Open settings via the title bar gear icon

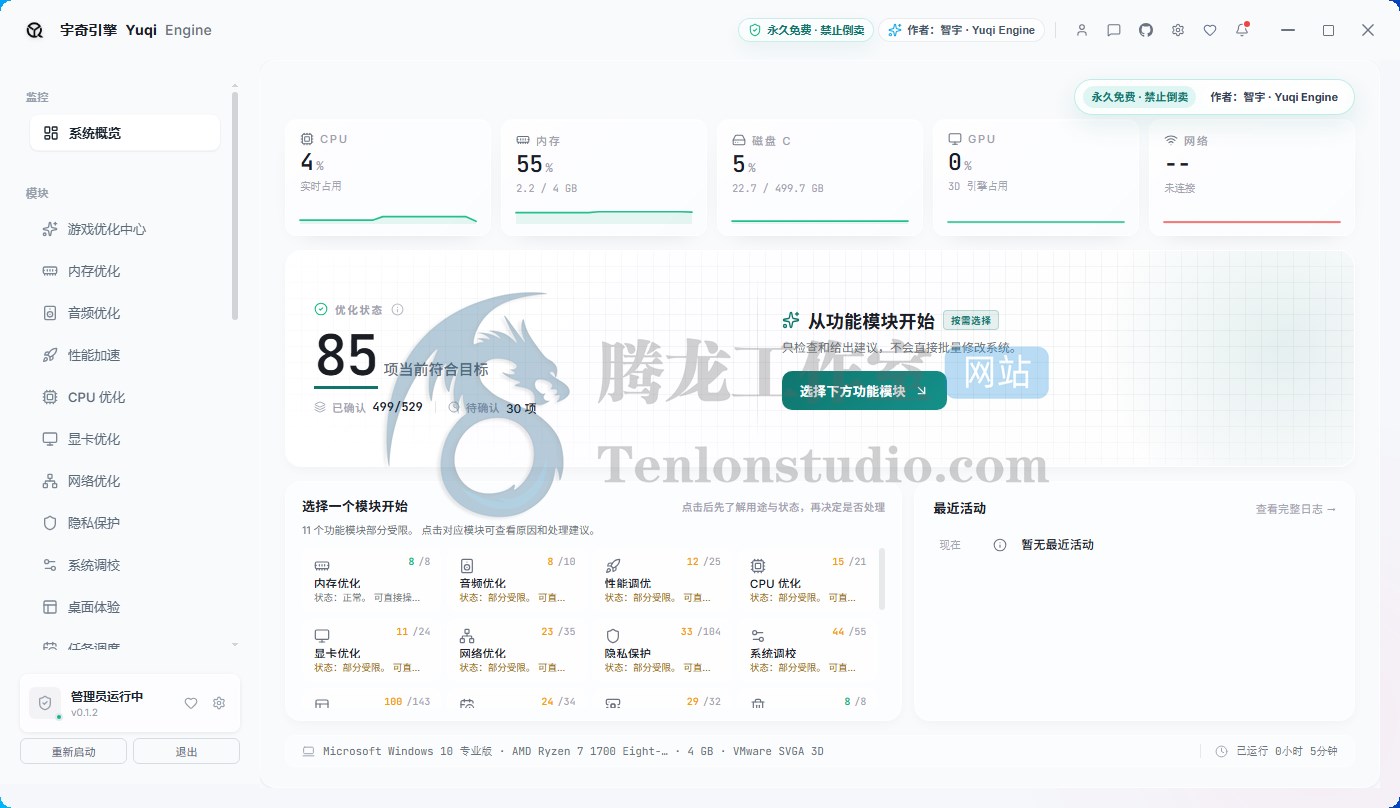coord(1178,30)
